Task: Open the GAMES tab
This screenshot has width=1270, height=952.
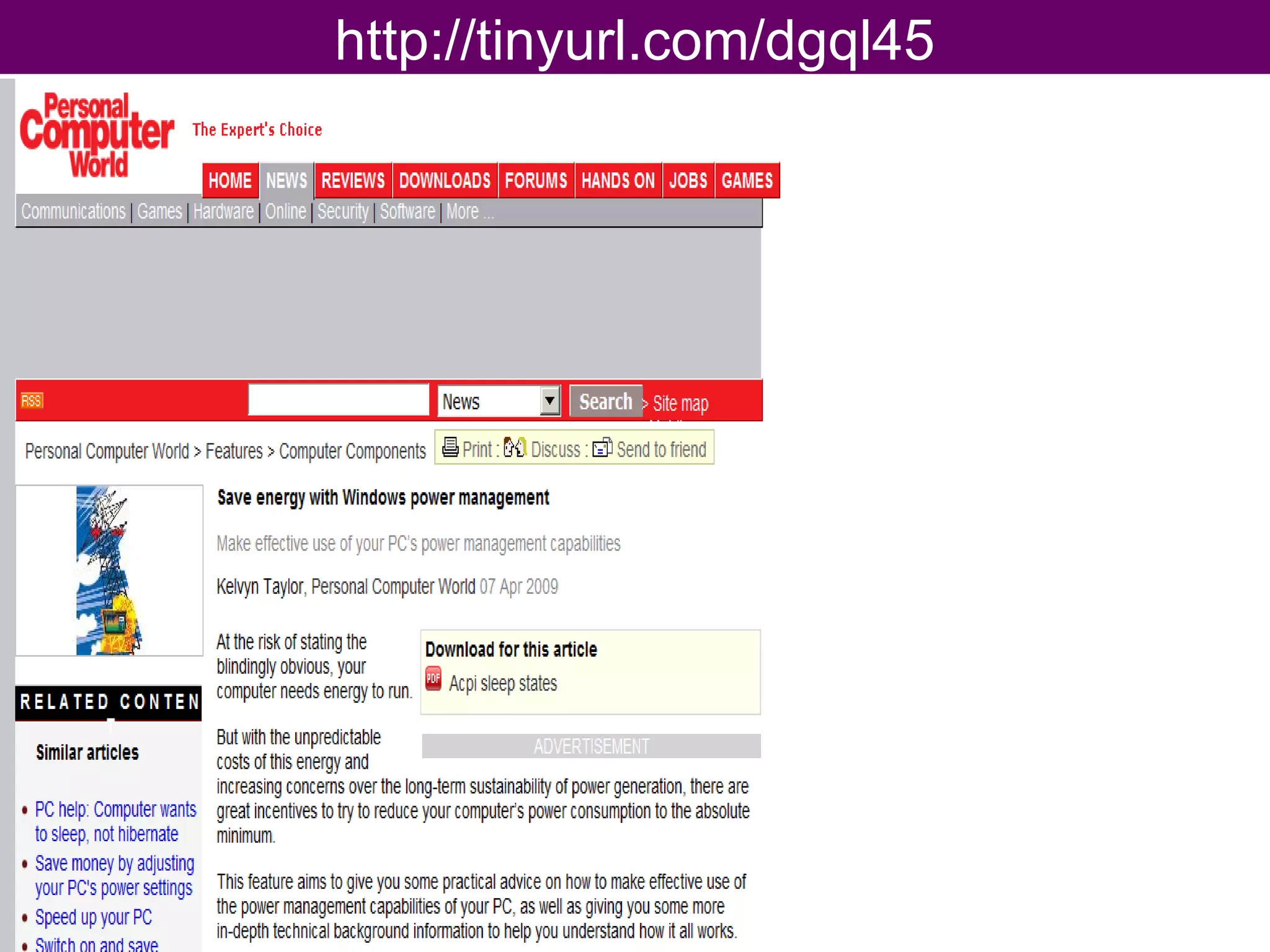Action: (747, 180)
